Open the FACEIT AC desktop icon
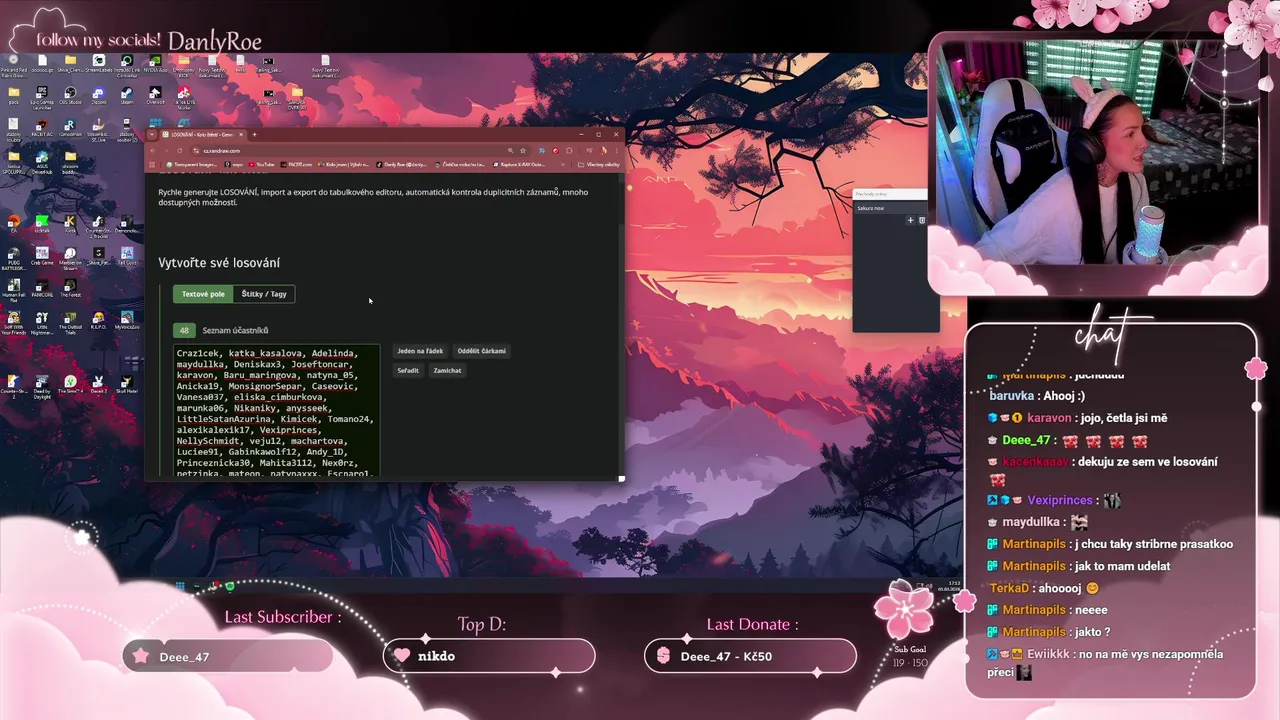 point(42,128)
